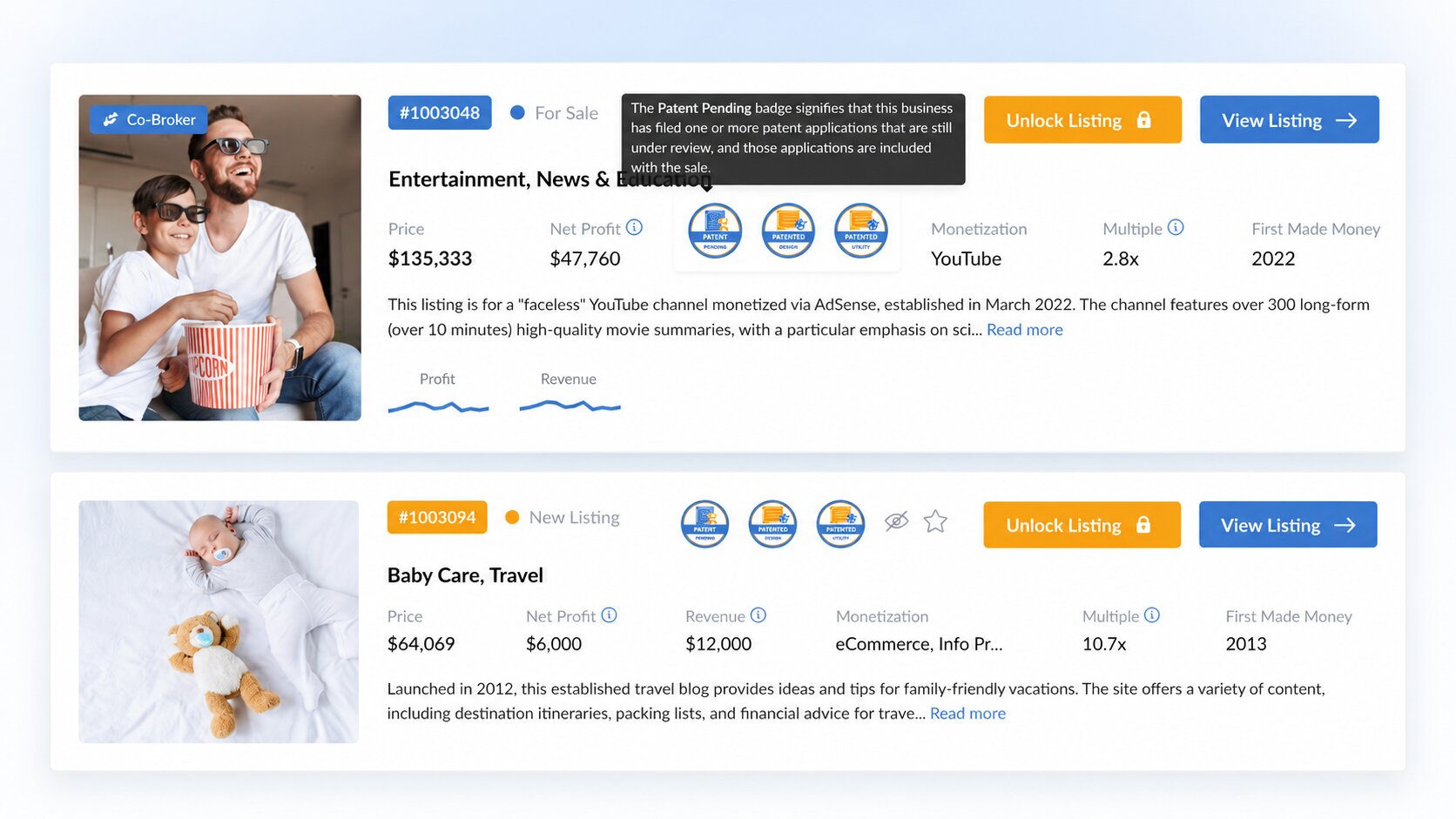View listing #1003048

coord(1290,119)
